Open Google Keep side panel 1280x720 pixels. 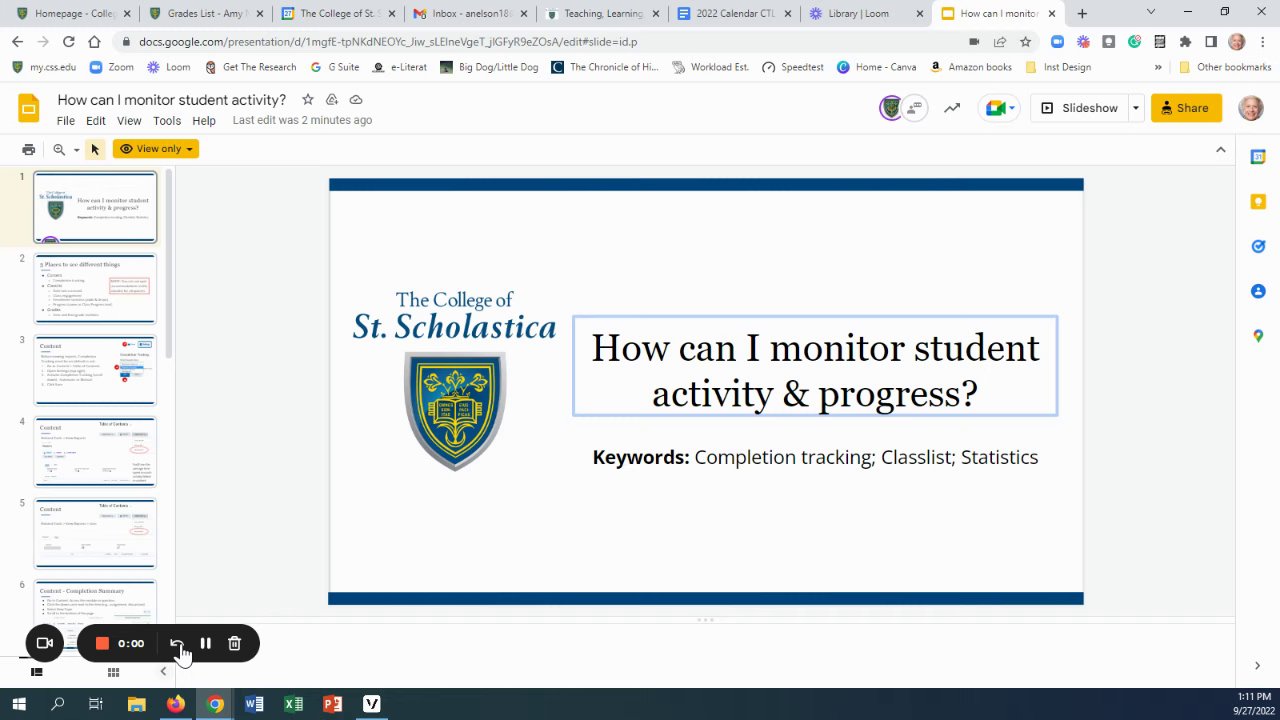coord(1258,201)
